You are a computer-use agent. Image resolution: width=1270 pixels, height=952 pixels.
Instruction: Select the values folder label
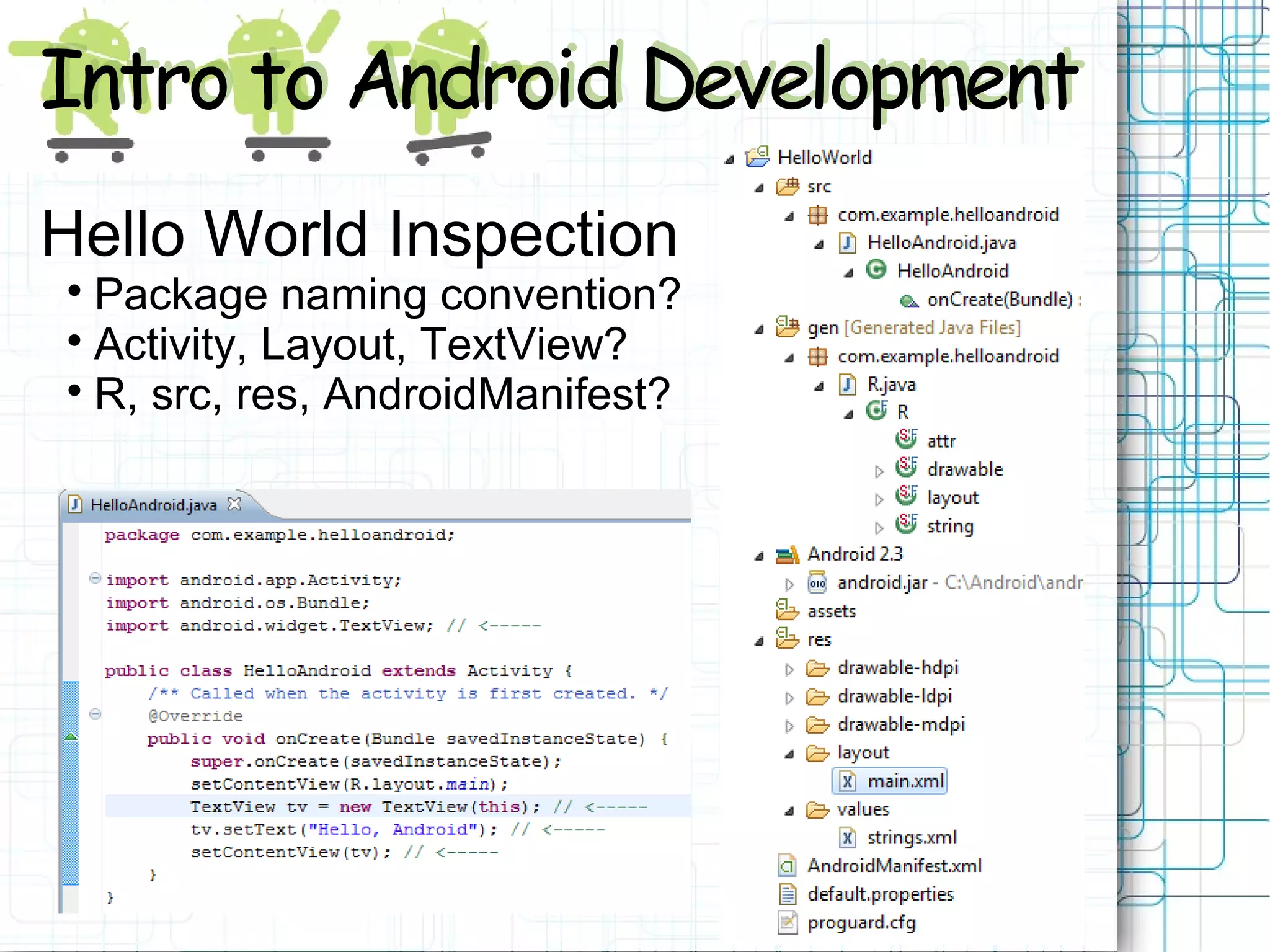[863, 809]
